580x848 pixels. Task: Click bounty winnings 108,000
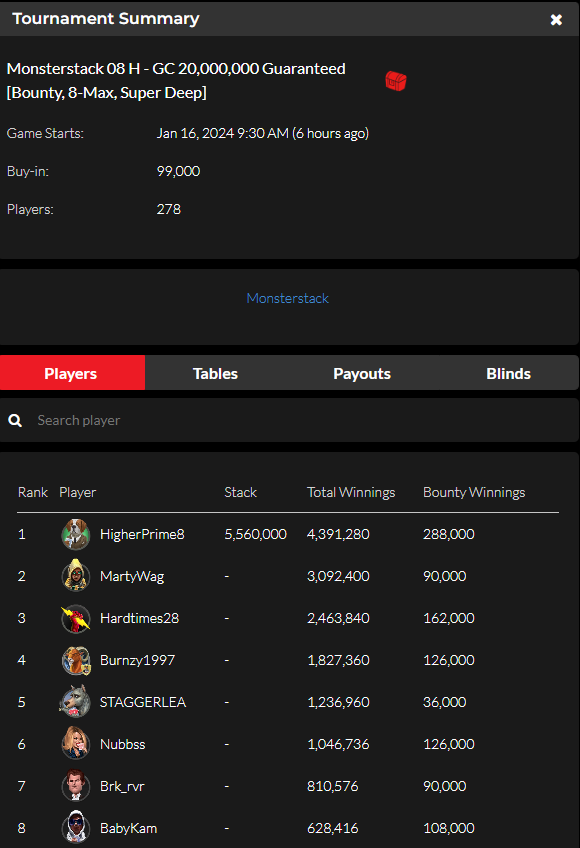pos(449,828)
